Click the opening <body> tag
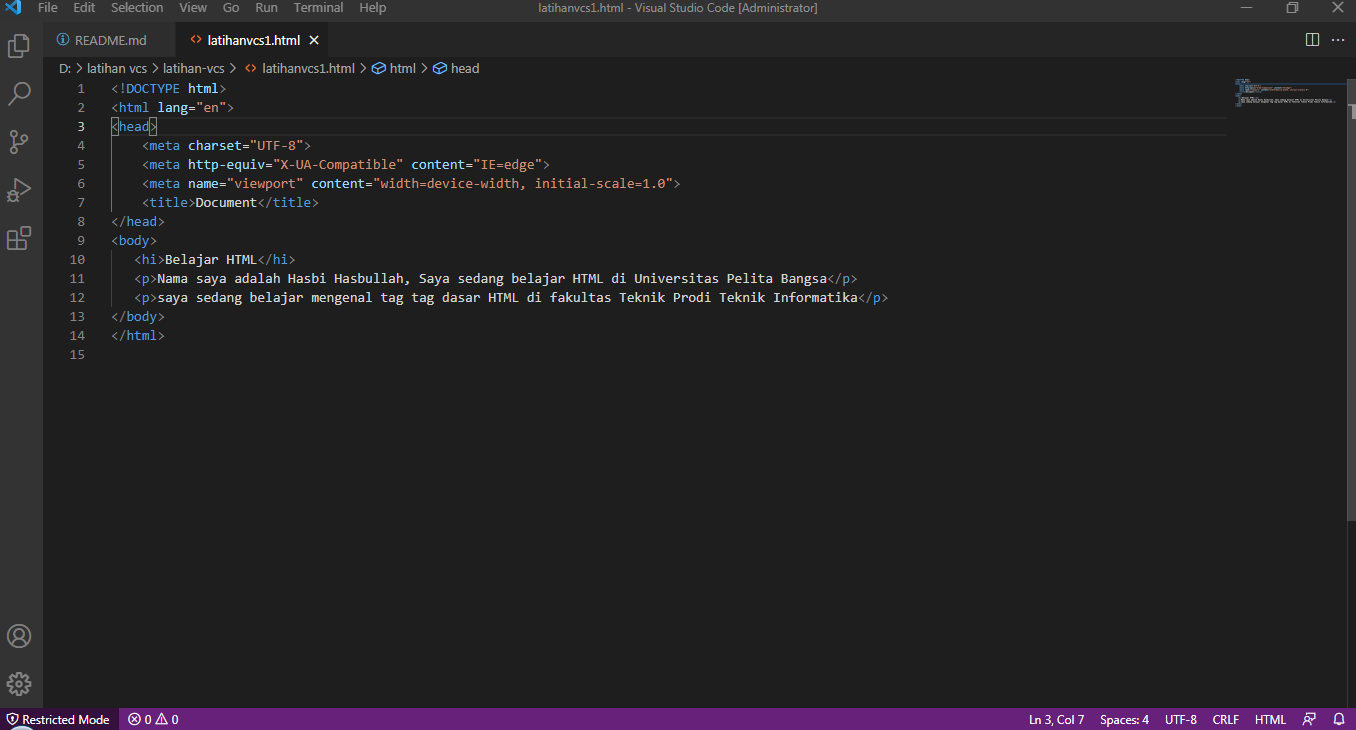 point(134,240)
